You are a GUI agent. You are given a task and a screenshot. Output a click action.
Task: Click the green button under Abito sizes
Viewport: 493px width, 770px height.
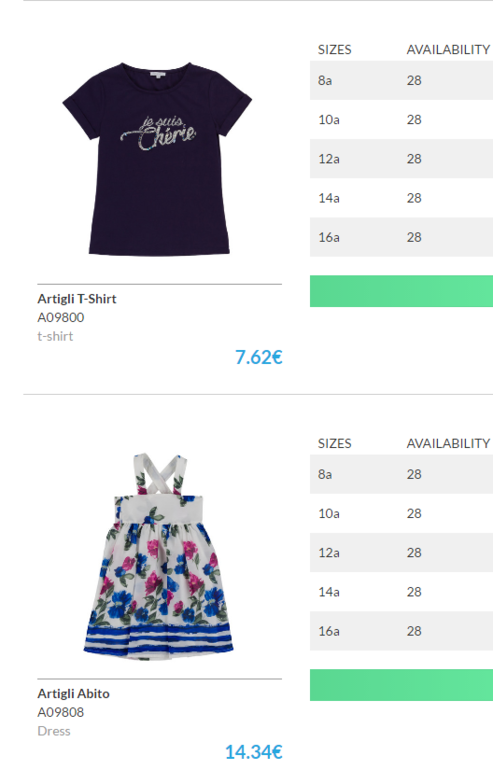coord(401,685)
